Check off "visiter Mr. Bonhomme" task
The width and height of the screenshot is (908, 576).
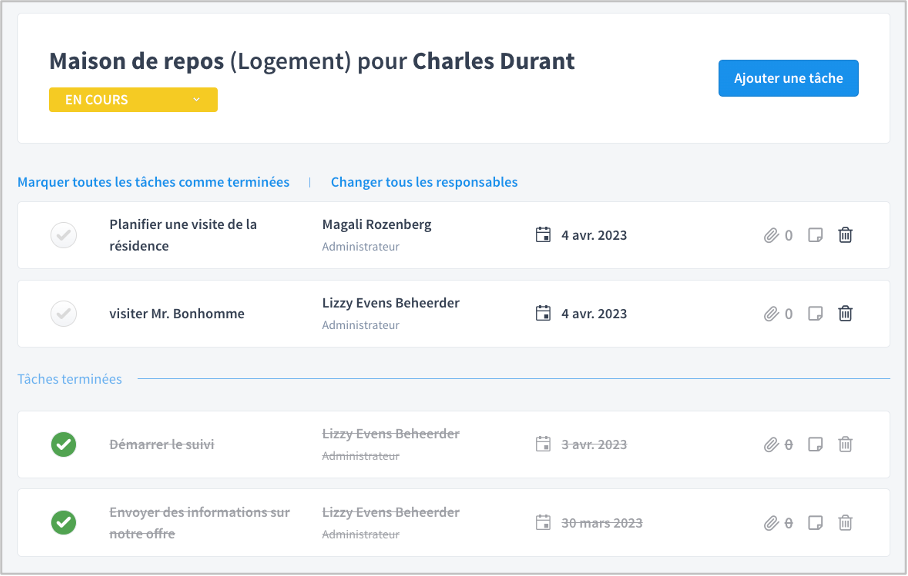point(64,314)
